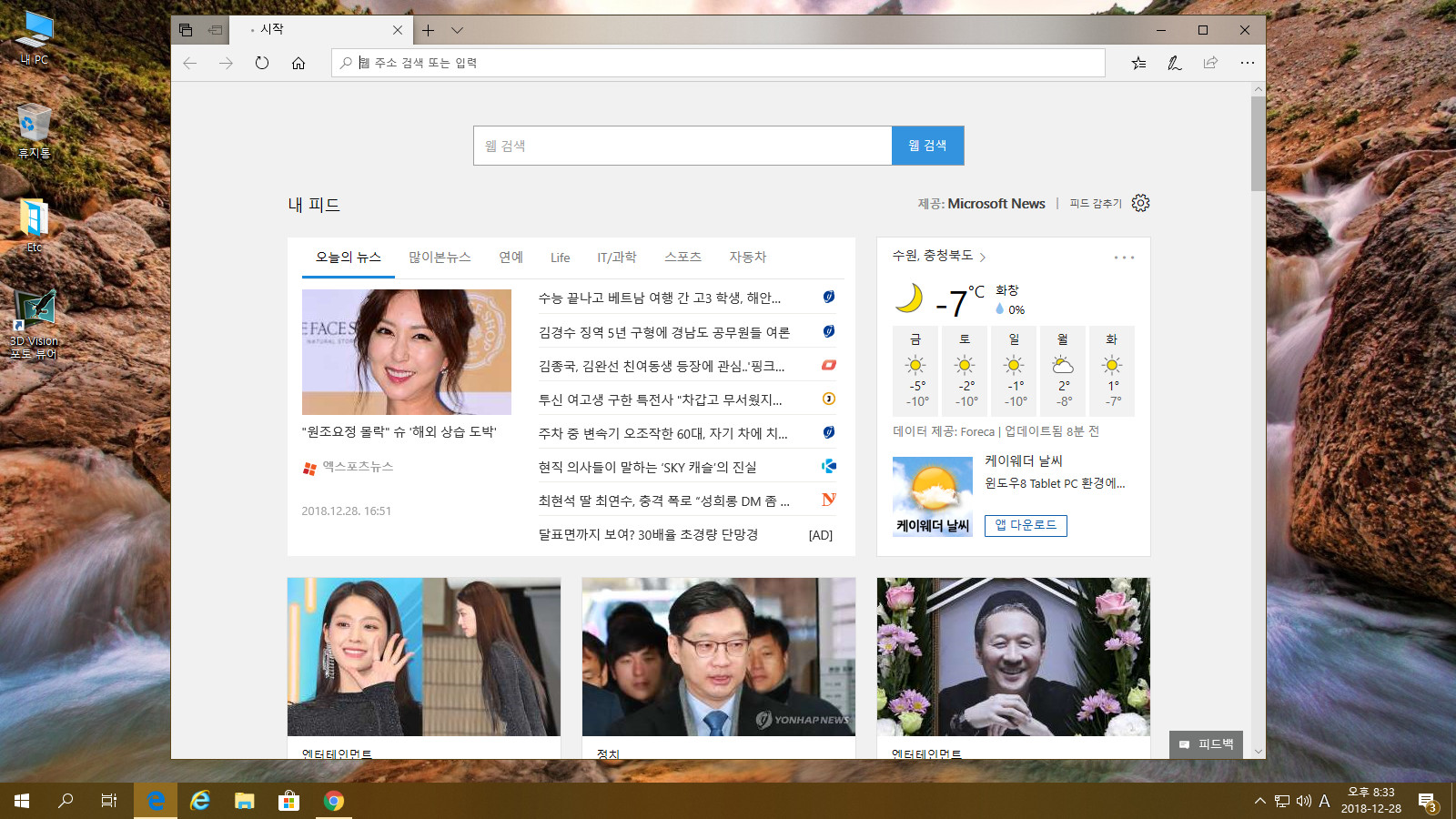Open the Favorites hub star
Screen dimensions: 1456x819
[x=1138, y=63]
